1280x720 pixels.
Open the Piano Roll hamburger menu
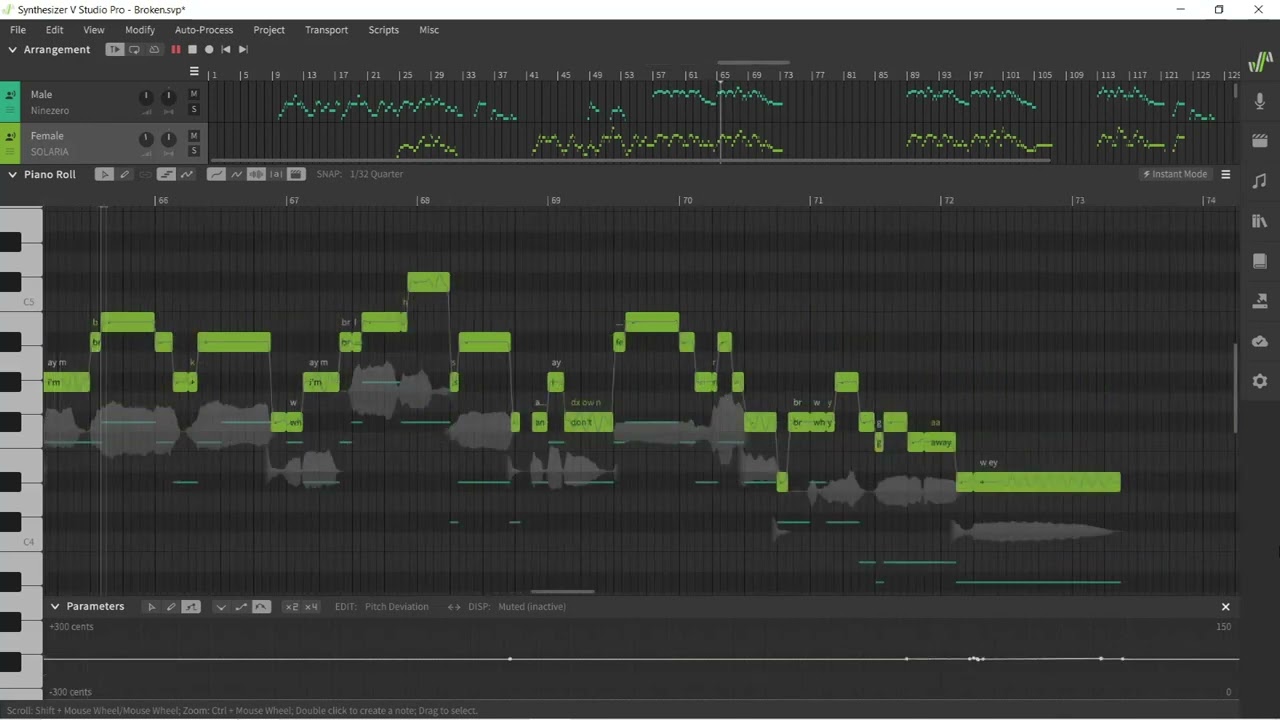click(1225, 174)
